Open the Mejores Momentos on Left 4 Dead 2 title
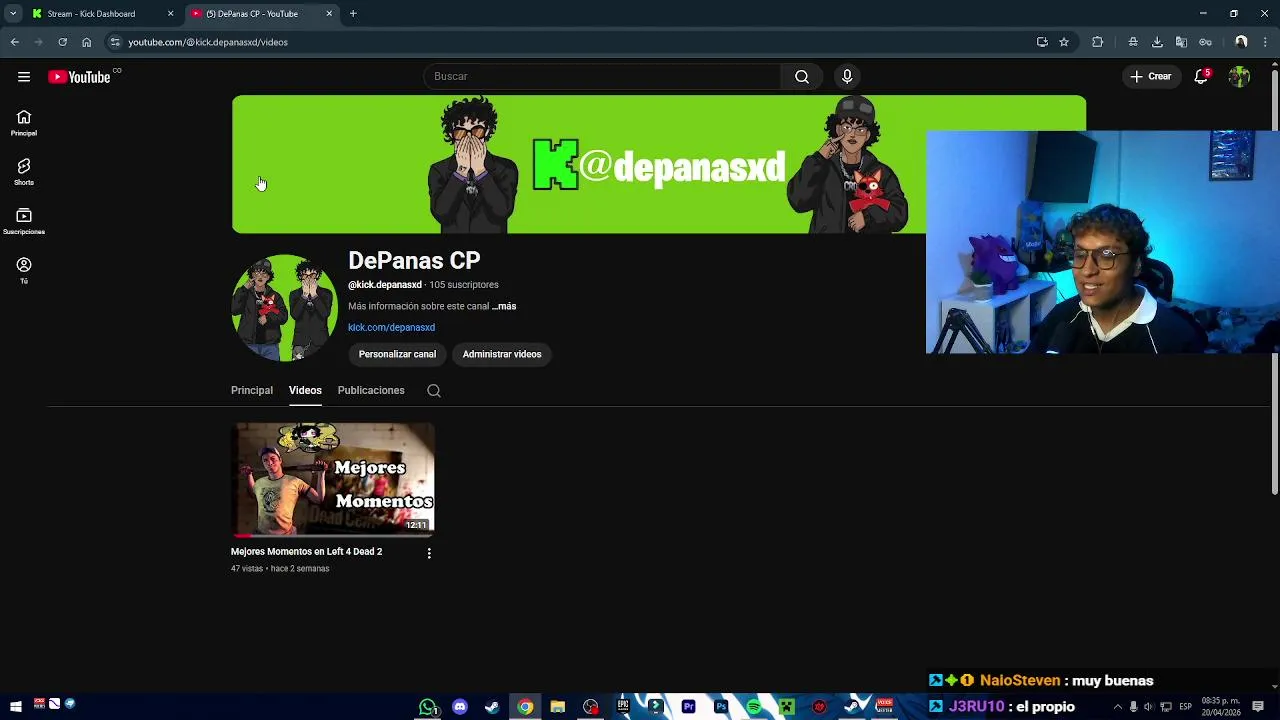This screenshot has height=720, width=1280. click(306, 552)
